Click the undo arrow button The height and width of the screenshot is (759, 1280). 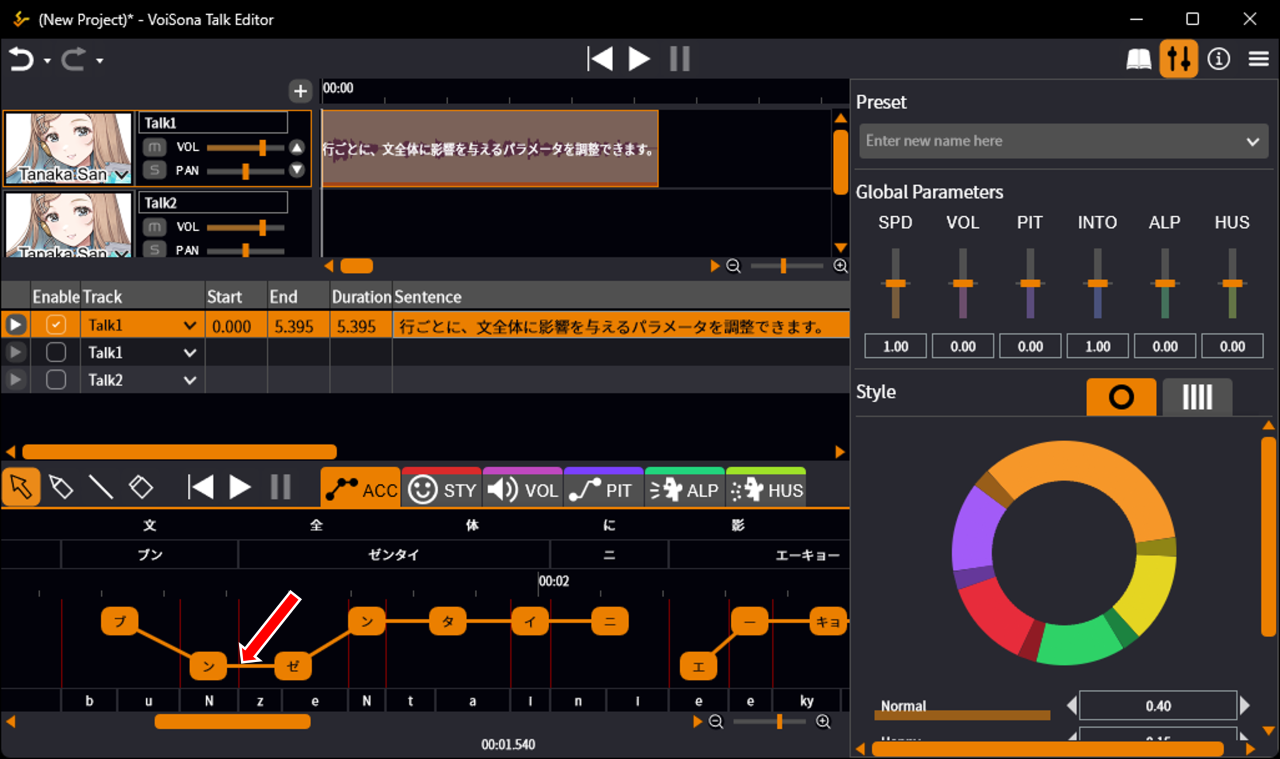click(x=21, y=60)
